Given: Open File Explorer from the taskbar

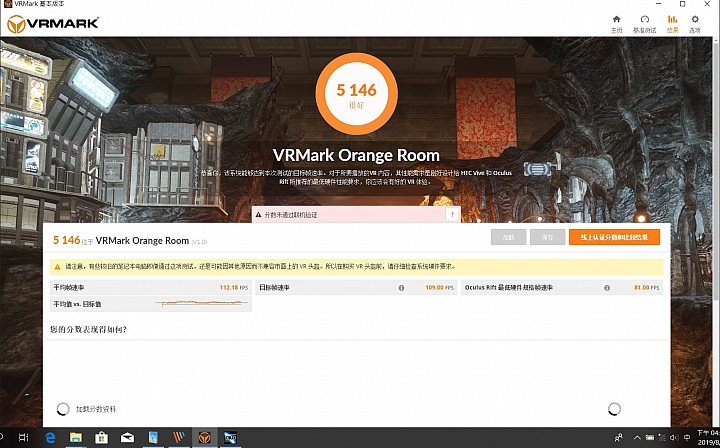Looking at the screenshot, I should pos(75,437).
